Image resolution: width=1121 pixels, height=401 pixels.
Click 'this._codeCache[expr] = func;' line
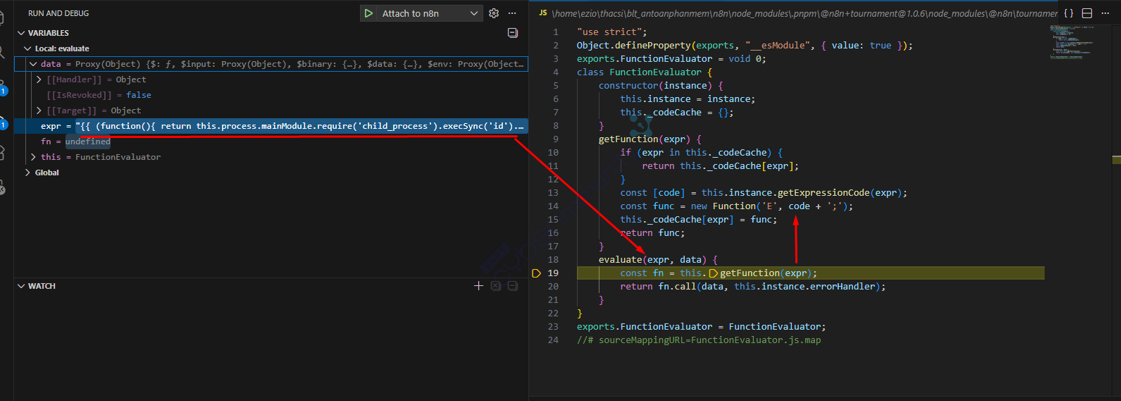[698, 219]
